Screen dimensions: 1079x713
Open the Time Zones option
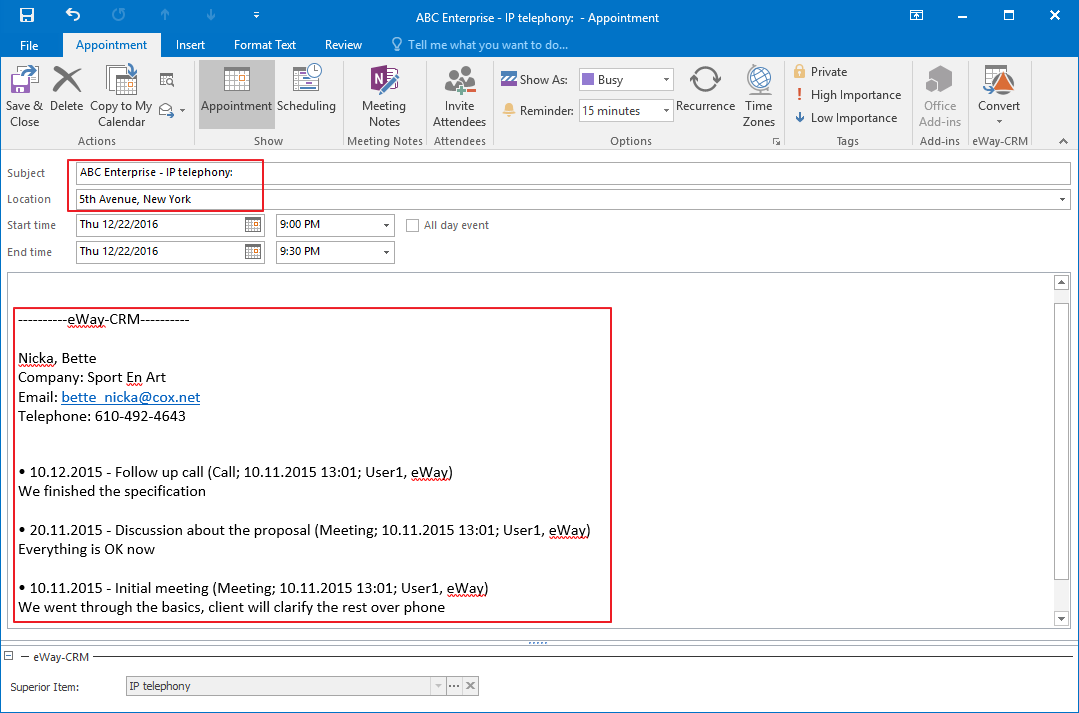(x=759, y=95)
